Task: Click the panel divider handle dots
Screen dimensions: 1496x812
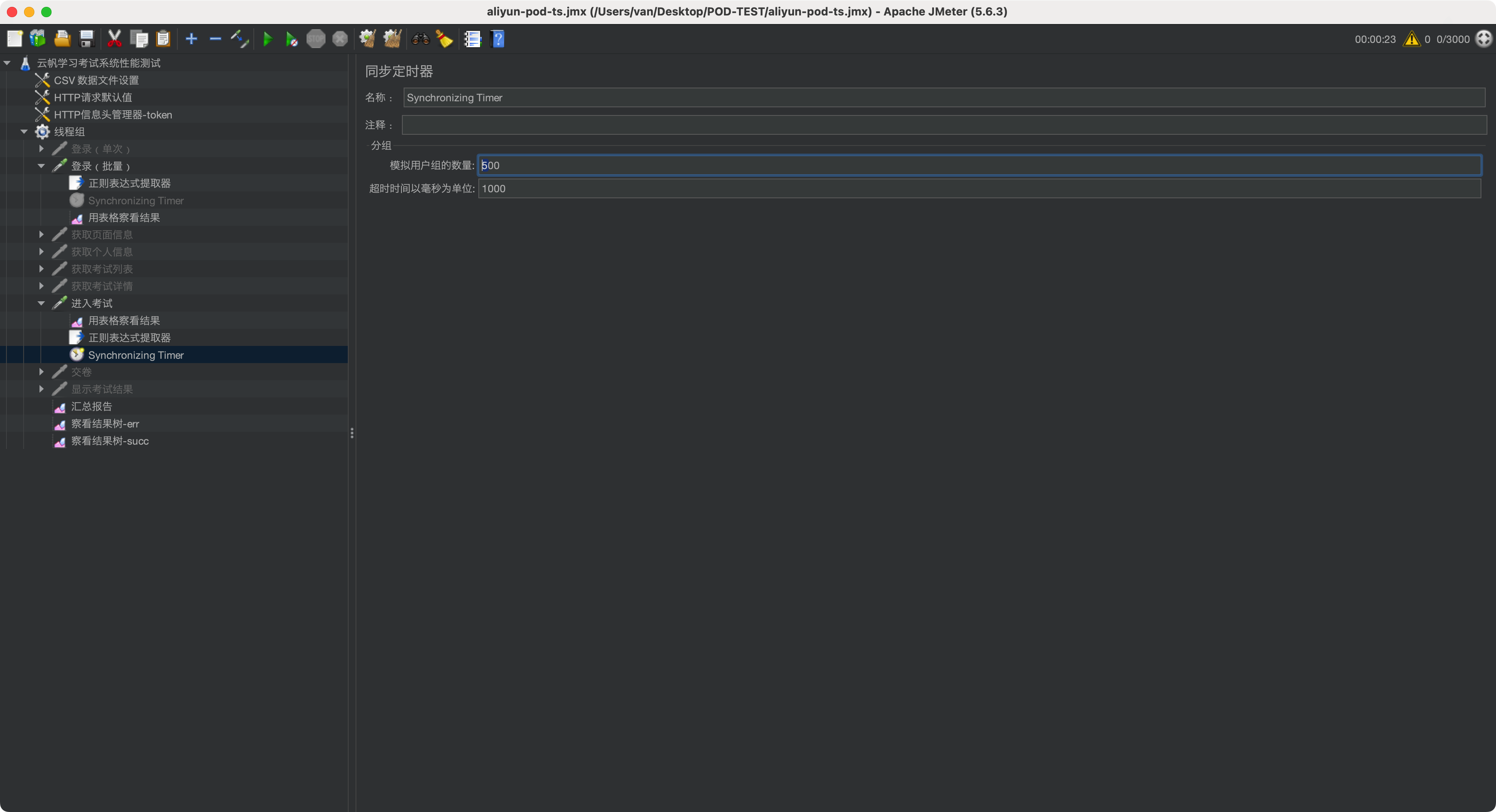Action: pyautogui.click(x=352, y=433)
